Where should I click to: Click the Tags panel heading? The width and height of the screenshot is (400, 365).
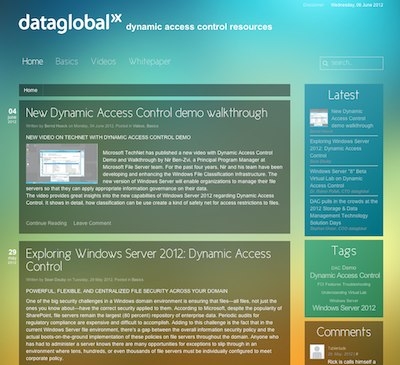click(344, 251)
